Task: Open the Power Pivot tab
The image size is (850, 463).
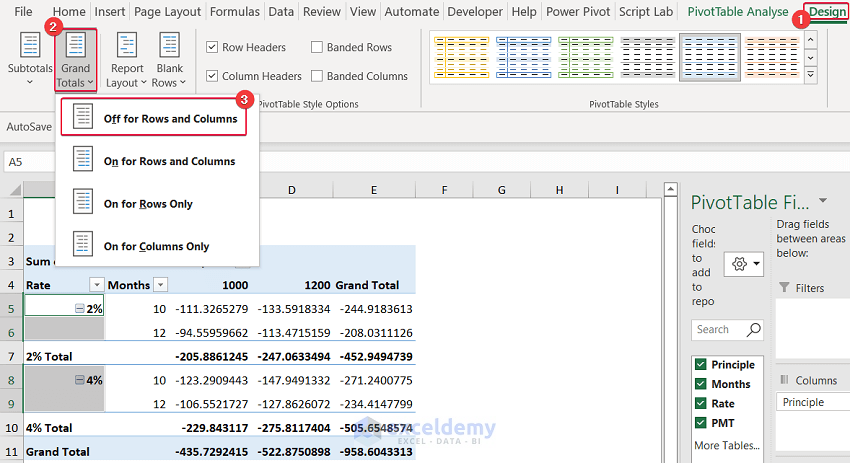Action: tap(578, 11)
